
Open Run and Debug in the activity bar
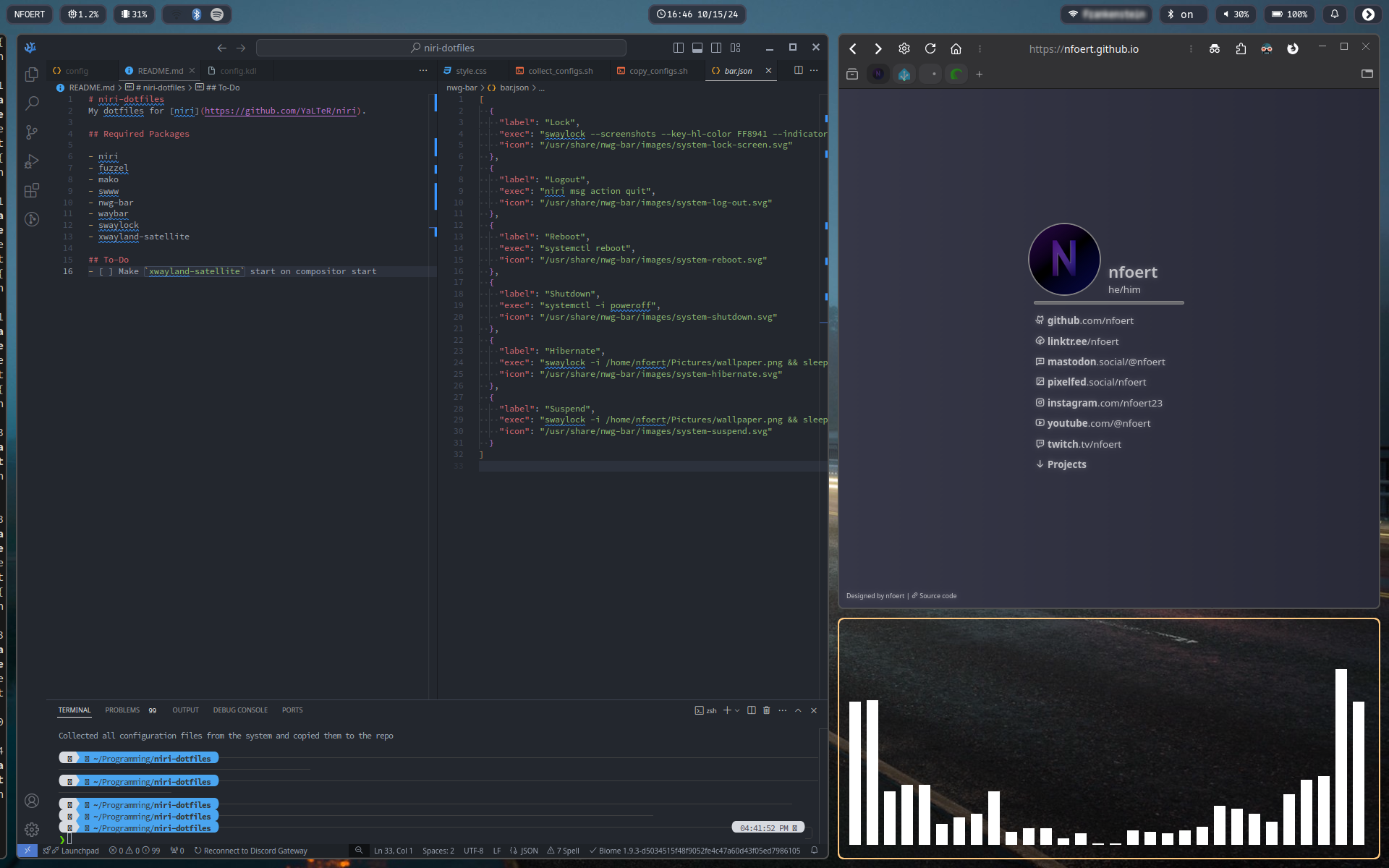coord(32,161)
